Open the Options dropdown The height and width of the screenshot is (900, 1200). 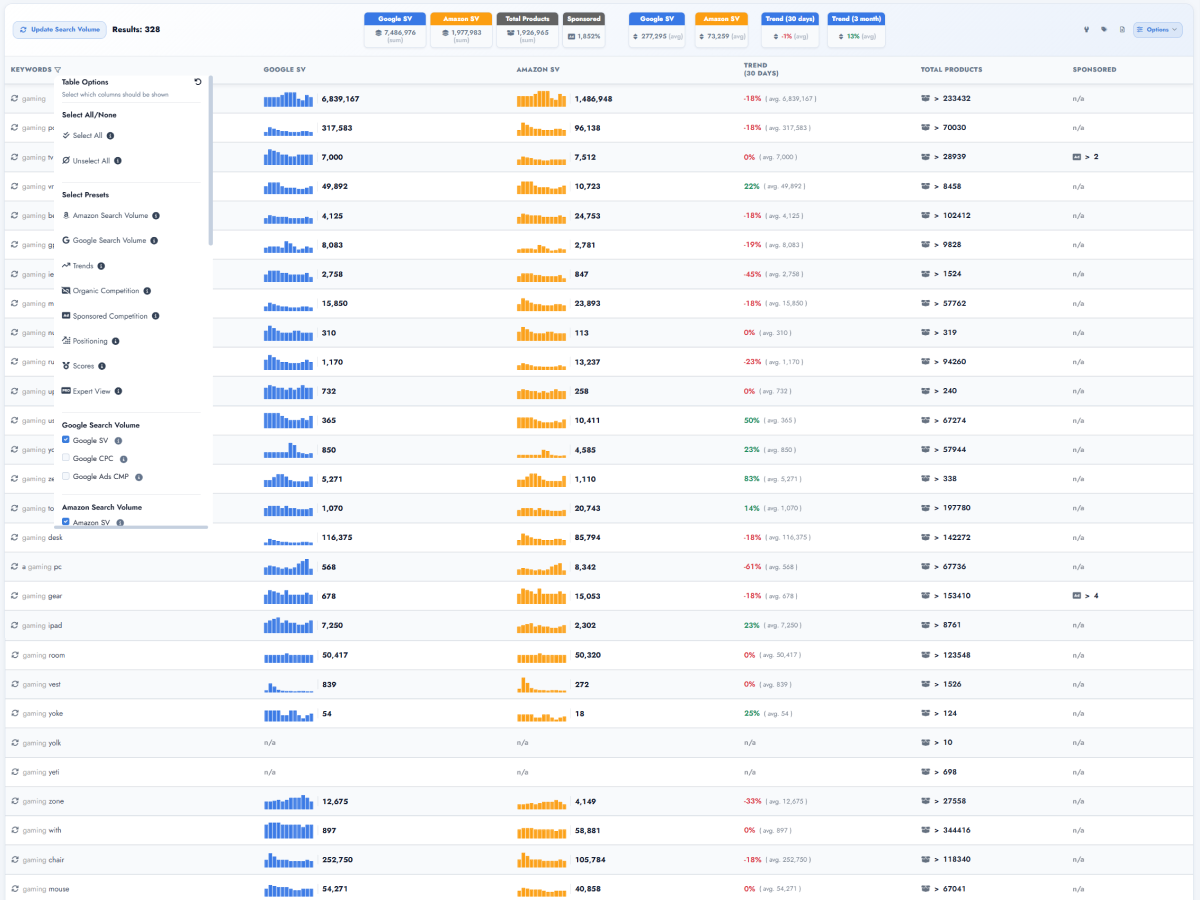[x=1158, y=30]
